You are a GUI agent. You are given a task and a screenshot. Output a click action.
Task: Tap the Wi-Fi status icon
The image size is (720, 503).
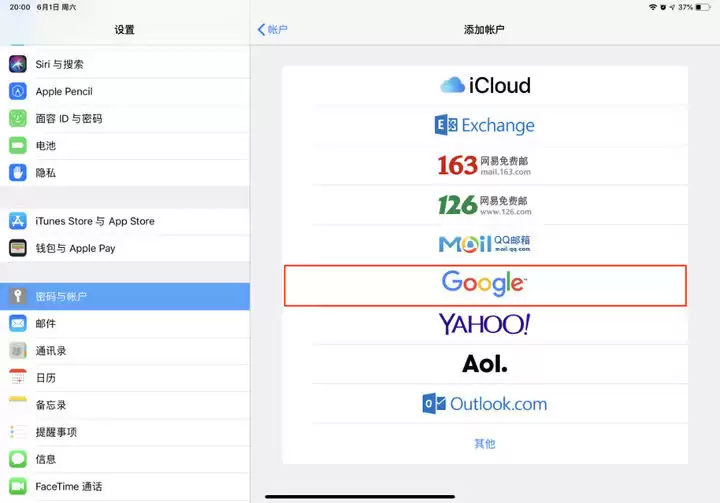click(652, 7)
